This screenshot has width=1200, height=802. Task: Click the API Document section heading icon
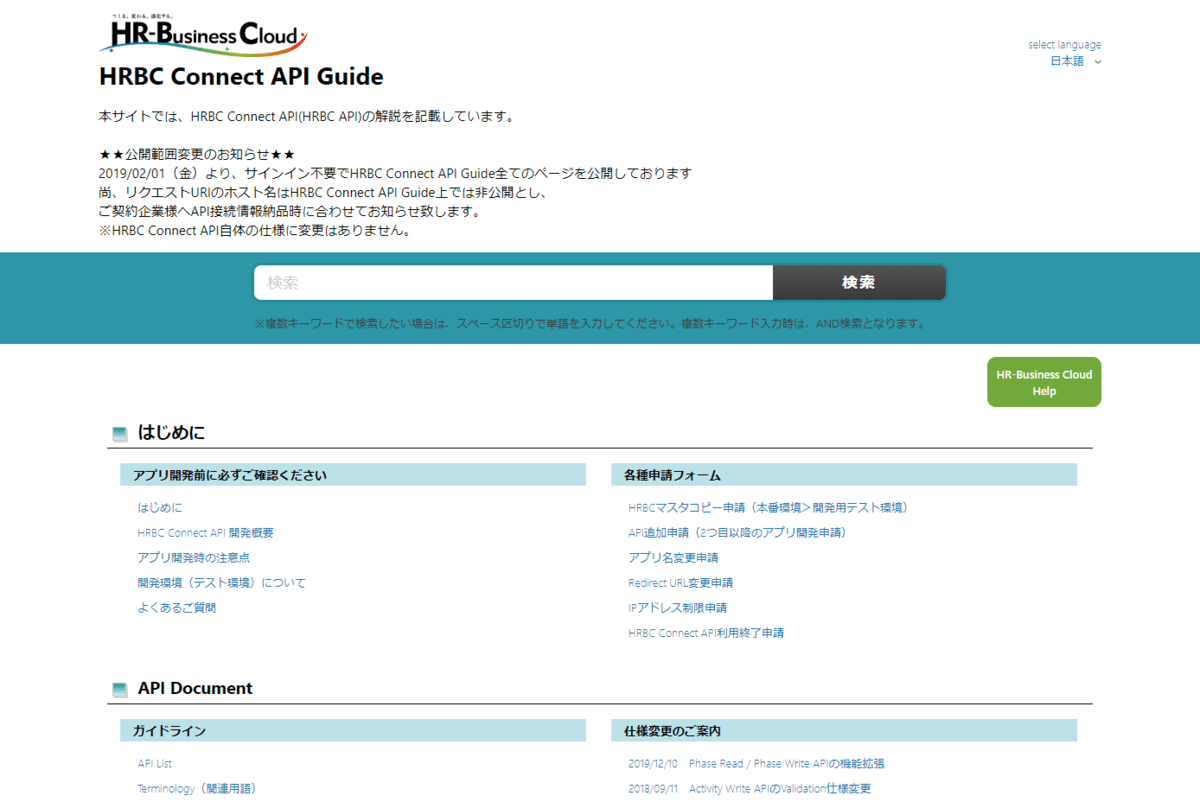(x=120, y=689)
